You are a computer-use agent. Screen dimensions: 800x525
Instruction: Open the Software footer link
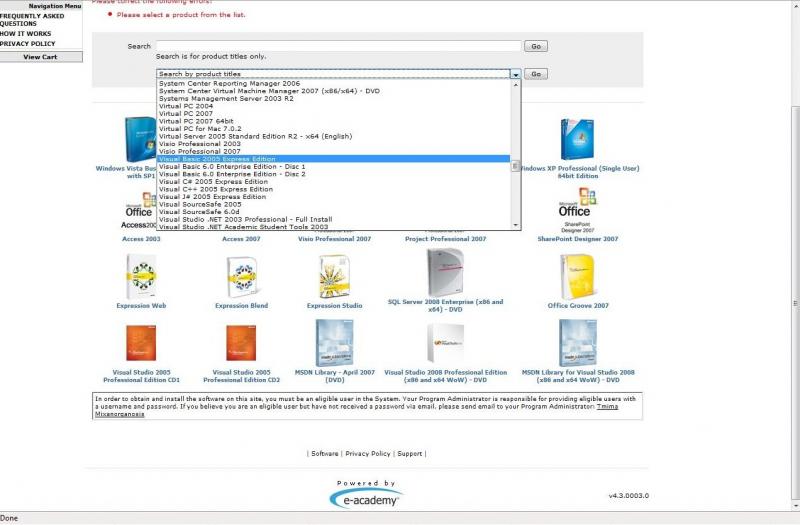tap(324, 453)
